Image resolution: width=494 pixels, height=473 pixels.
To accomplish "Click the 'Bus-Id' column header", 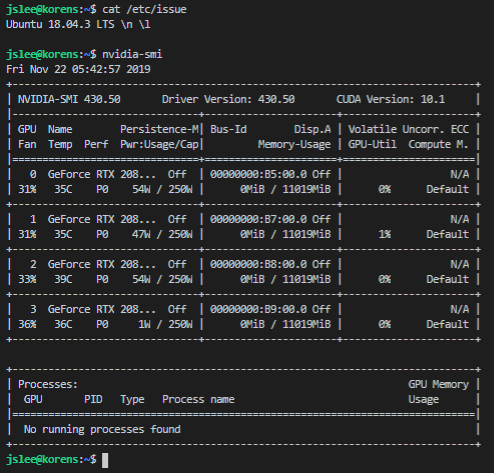I will coord(228,129).
